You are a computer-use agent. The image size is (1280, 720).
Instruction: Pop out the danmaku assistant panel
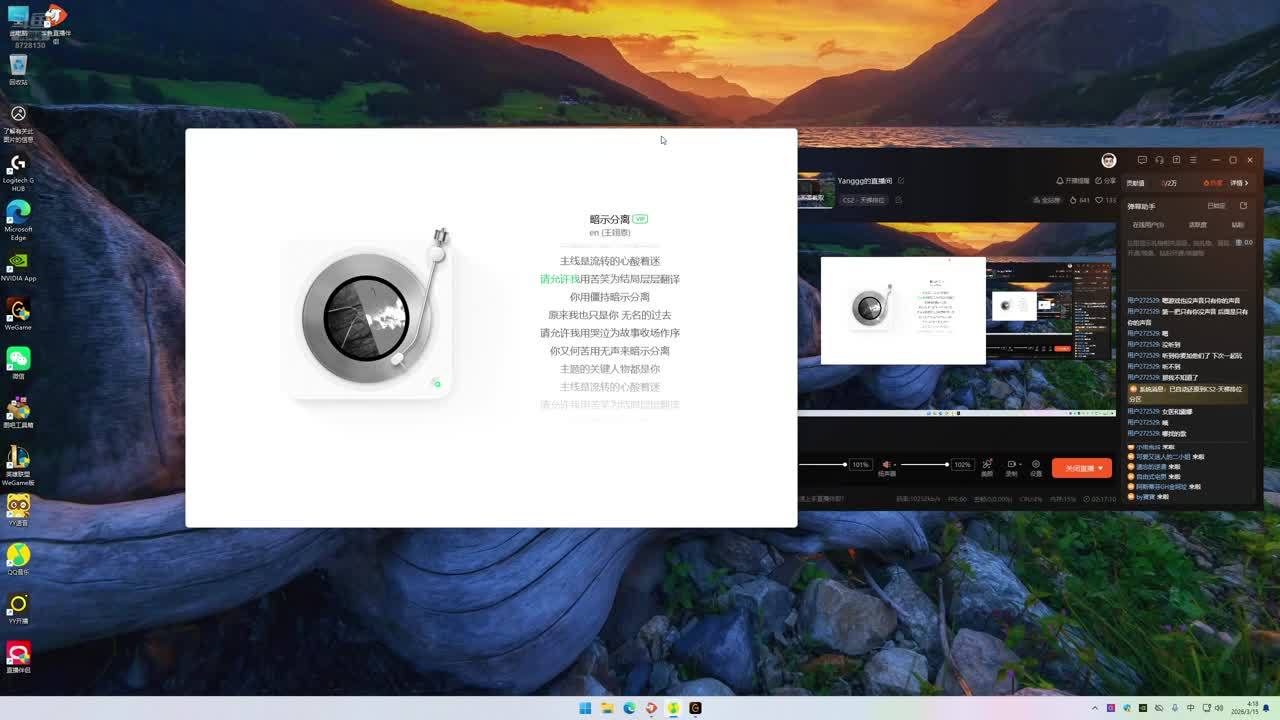click(x=1243, y=206)
